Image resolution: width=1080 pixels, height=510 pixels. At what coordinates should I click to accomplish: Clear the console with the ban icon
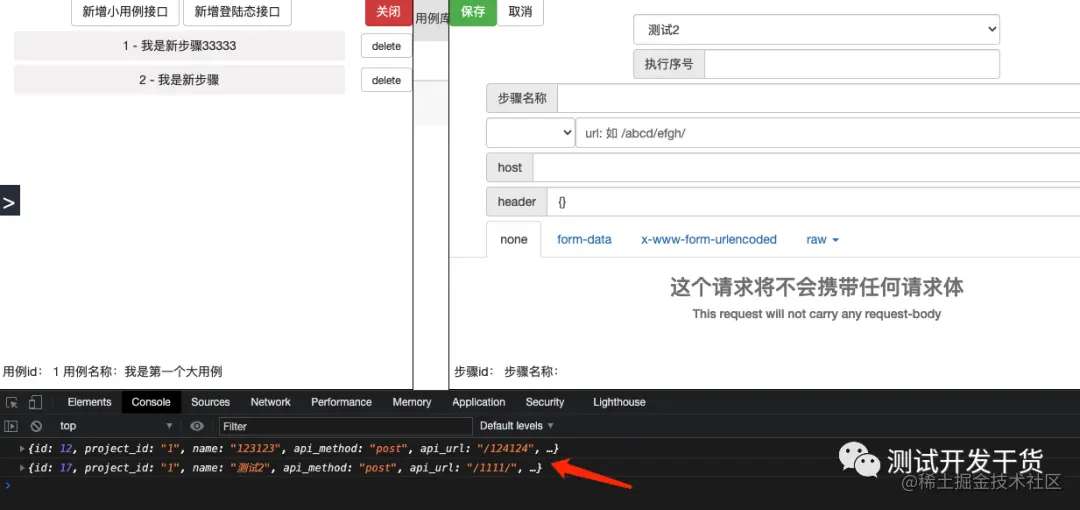(36, 426)
